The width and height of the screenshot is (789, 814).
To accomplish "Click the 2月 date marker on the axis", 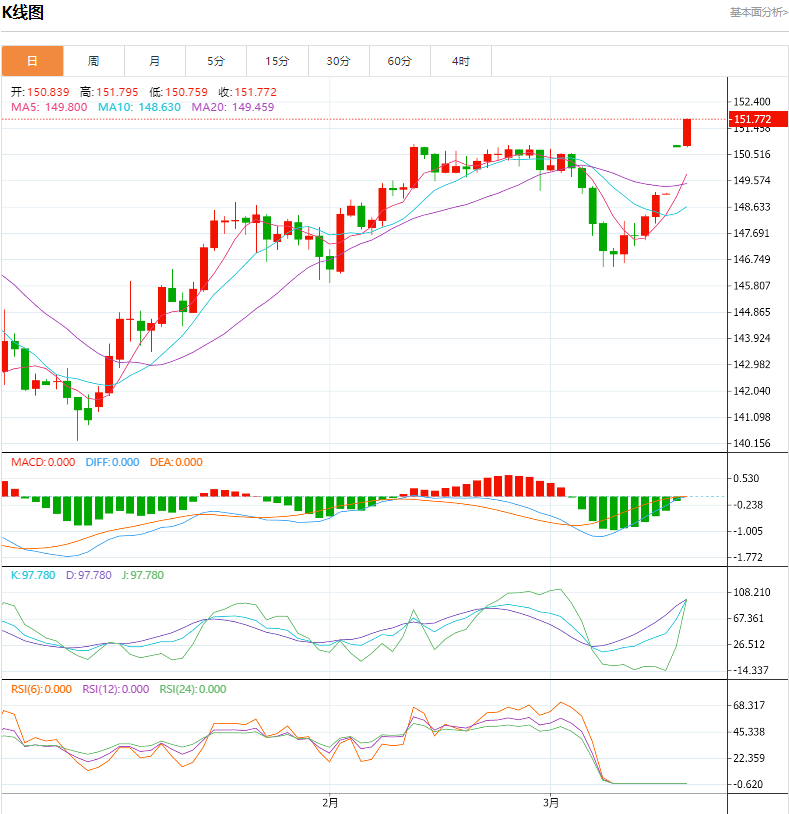I will point(330,802).
